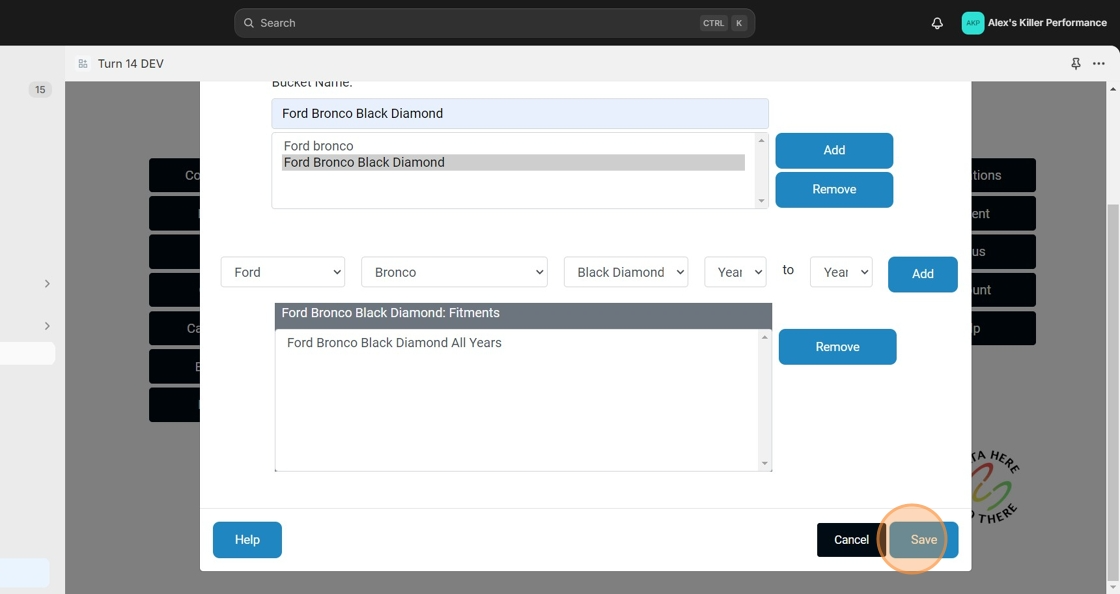Click Remove next to the bucket list
This screenshot has width=1120, height=594.
pos(834,190)
